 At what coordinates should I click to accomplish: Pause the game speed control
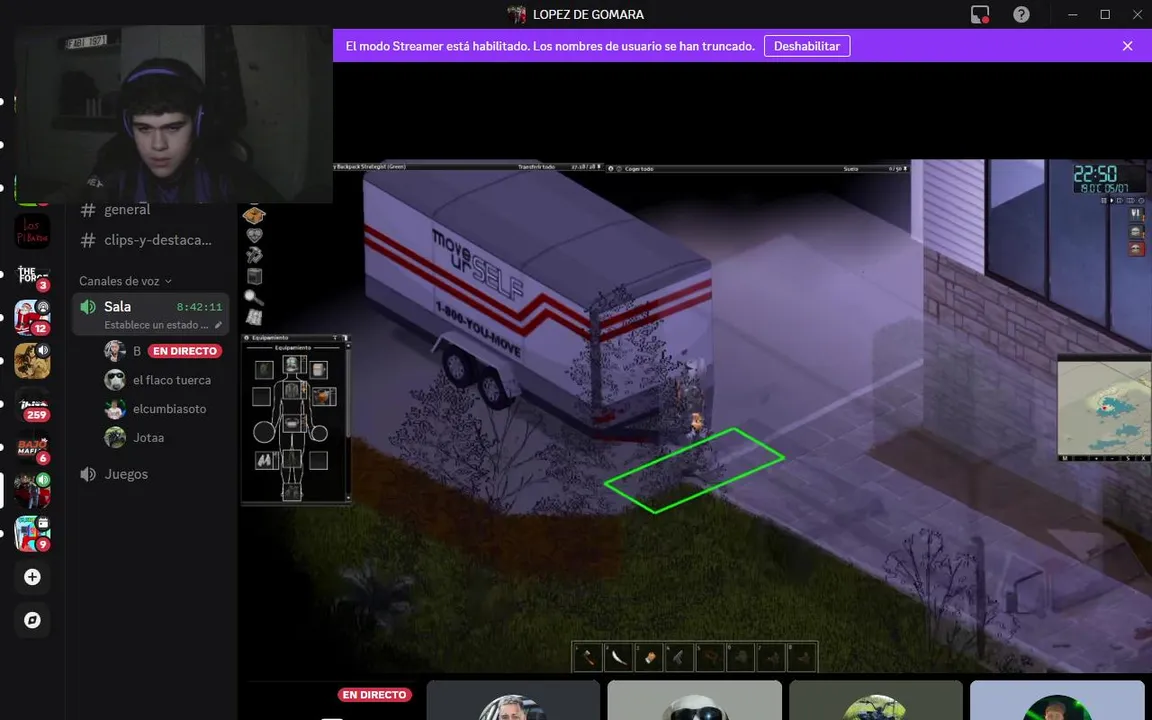click(1104, 201)
